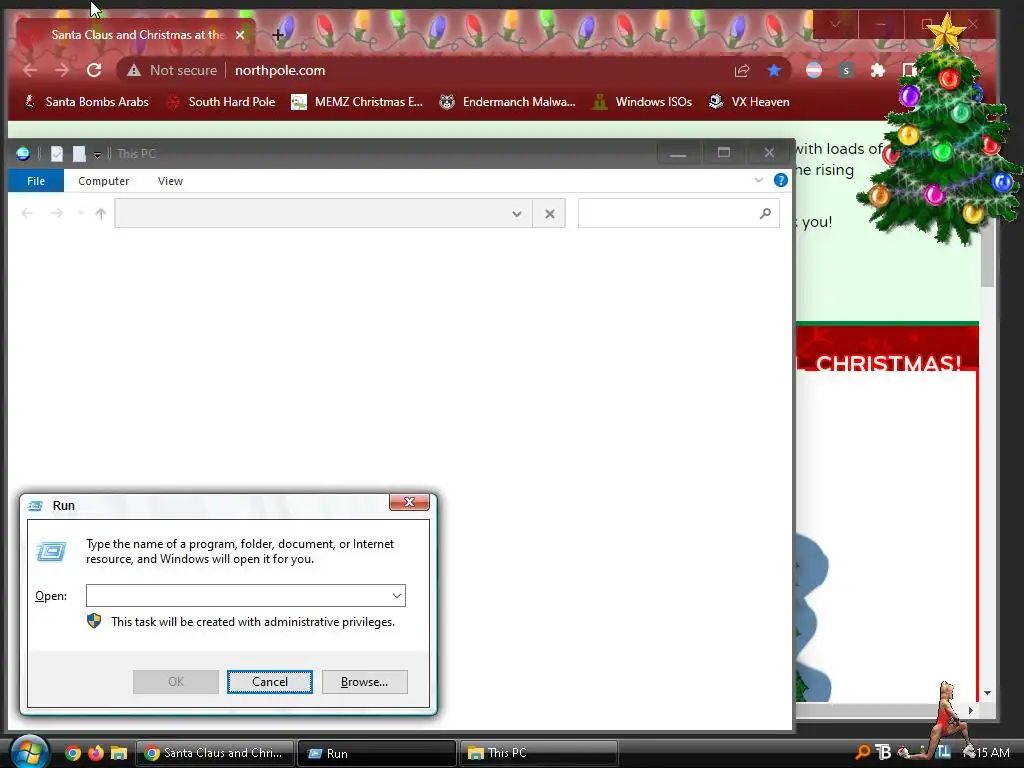
Task: Click the blue Help question icon
Action: tap(780, 180)
